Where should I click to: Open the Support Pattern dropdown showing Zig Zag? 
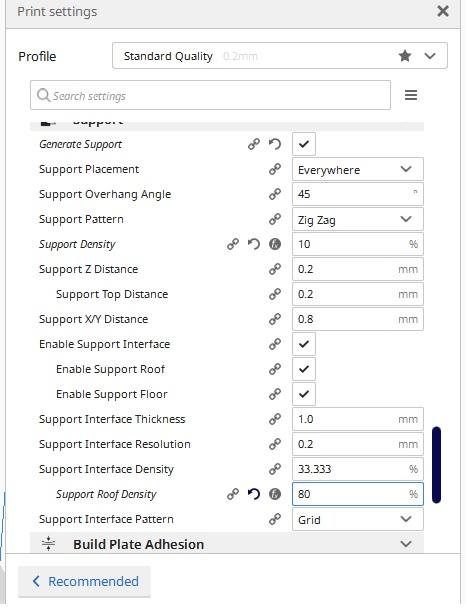358,219
